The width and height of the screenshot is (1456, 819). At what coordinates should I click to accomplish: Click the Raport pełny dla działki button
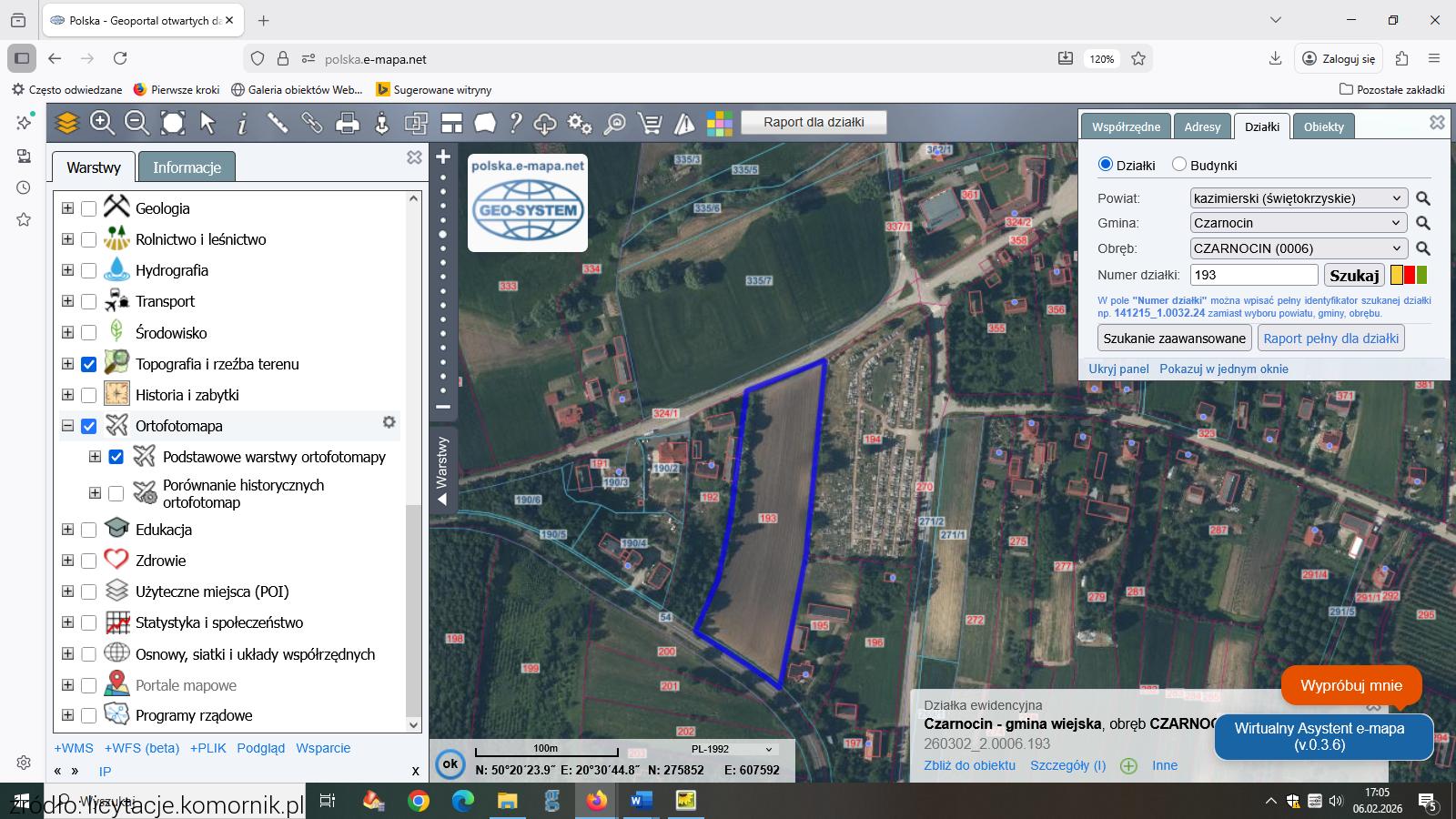[1330, 339]
